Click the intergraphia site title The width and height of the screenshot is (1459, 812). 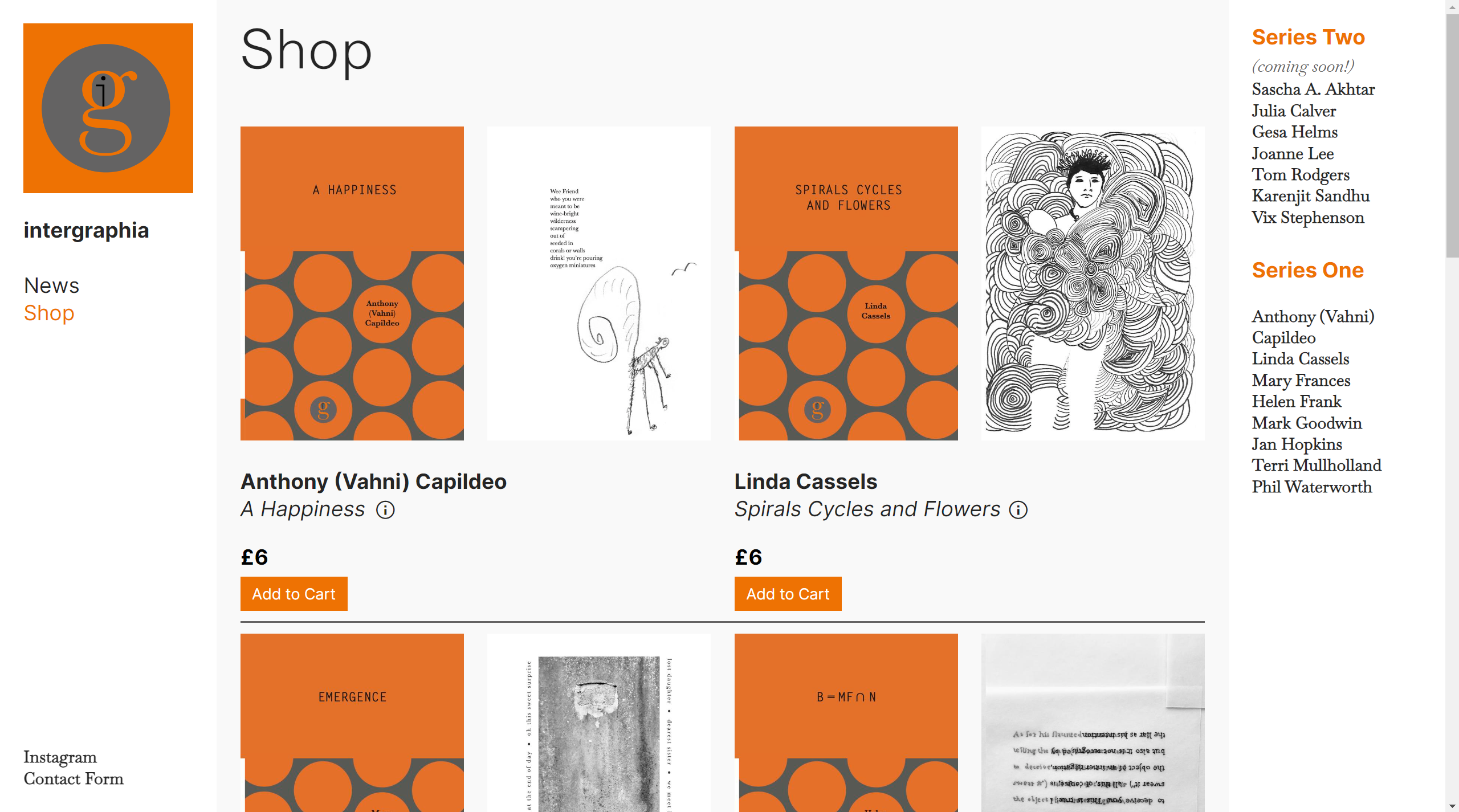click(86, 230)
